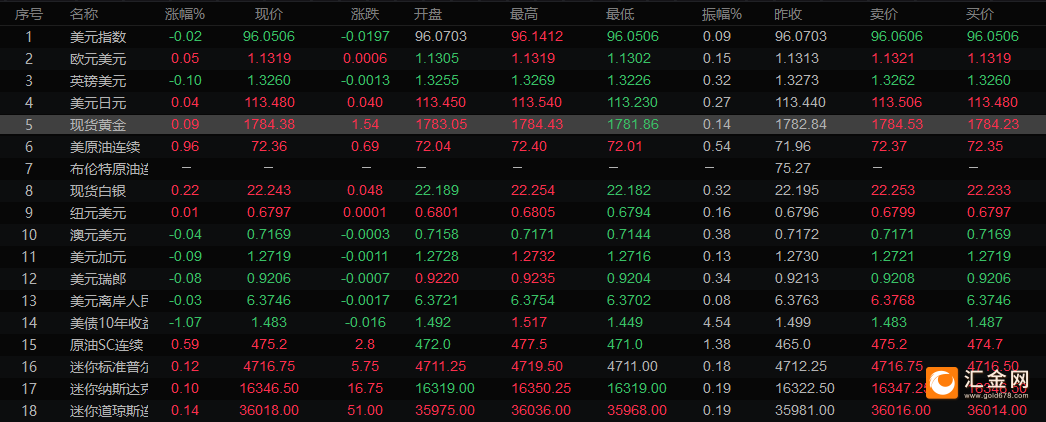Click the 序号 column header
Image resolution: width=1046 pixels, height=422 pixels.
click(x=29, y=13)
